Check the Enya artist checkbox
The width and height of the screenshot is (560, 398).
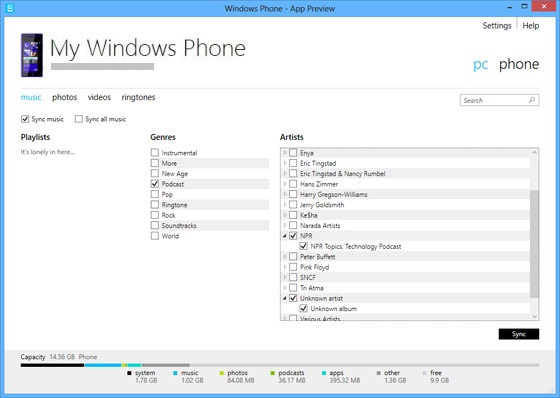coord(293,153)
